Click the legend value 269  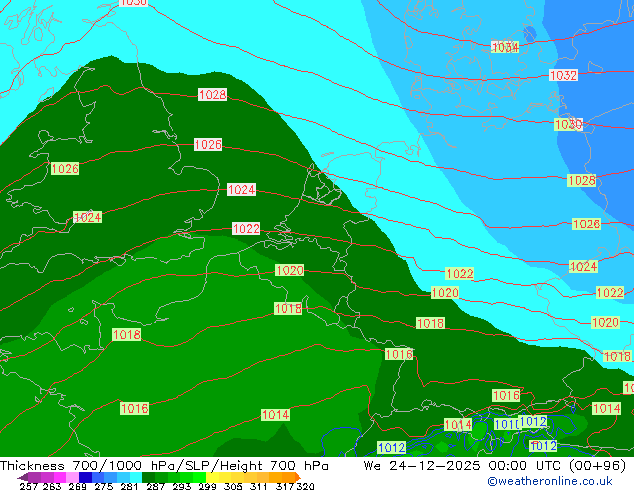coord(77,486)
